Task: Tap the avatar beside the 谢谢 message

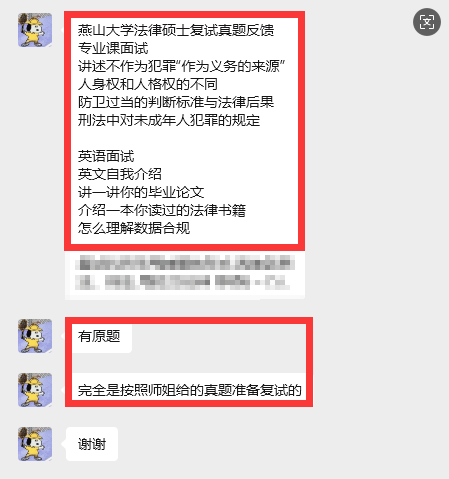Action: point(35,444)
